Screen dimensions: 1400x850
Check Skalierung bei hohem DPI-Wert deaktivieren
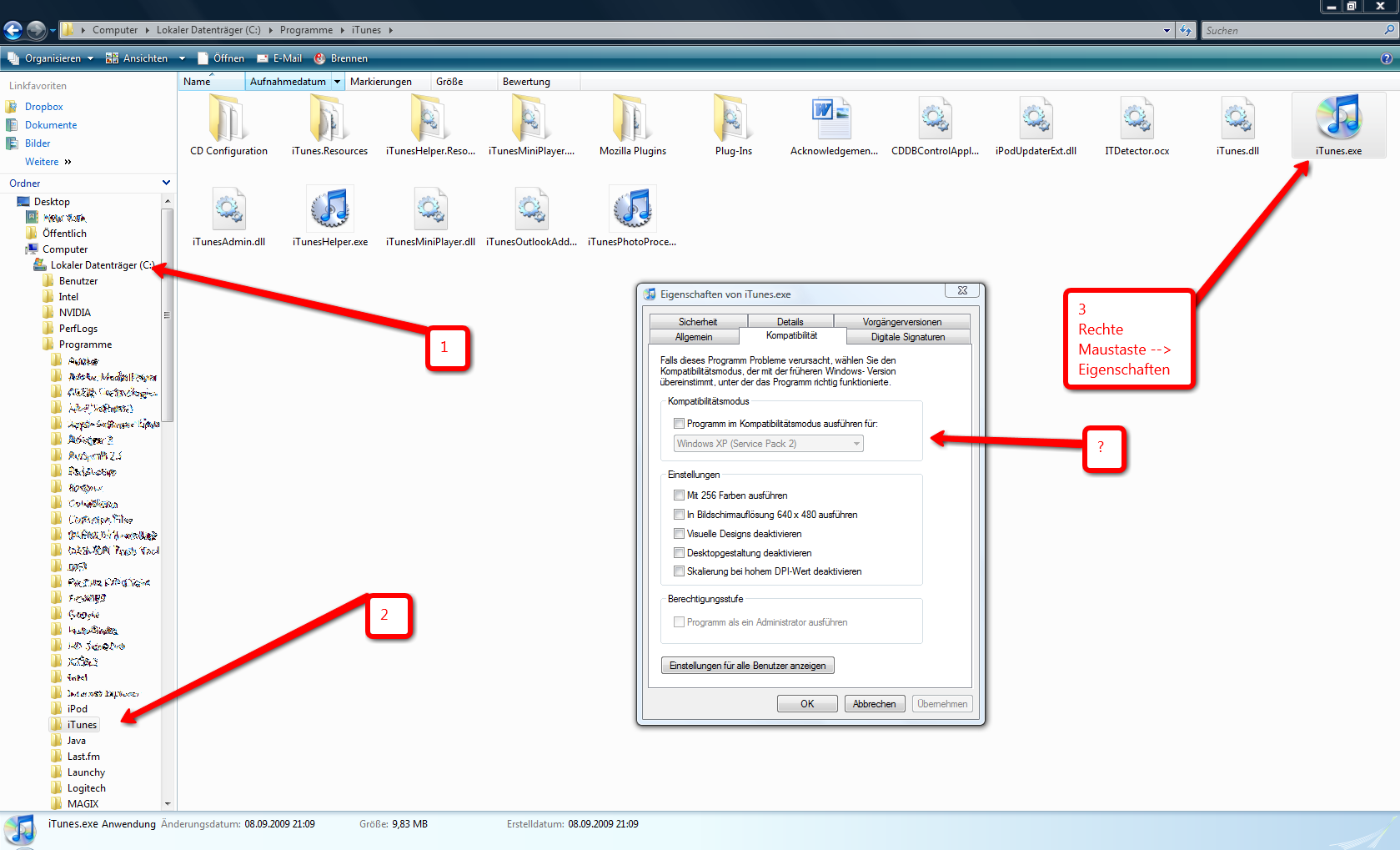click(679, 571)
